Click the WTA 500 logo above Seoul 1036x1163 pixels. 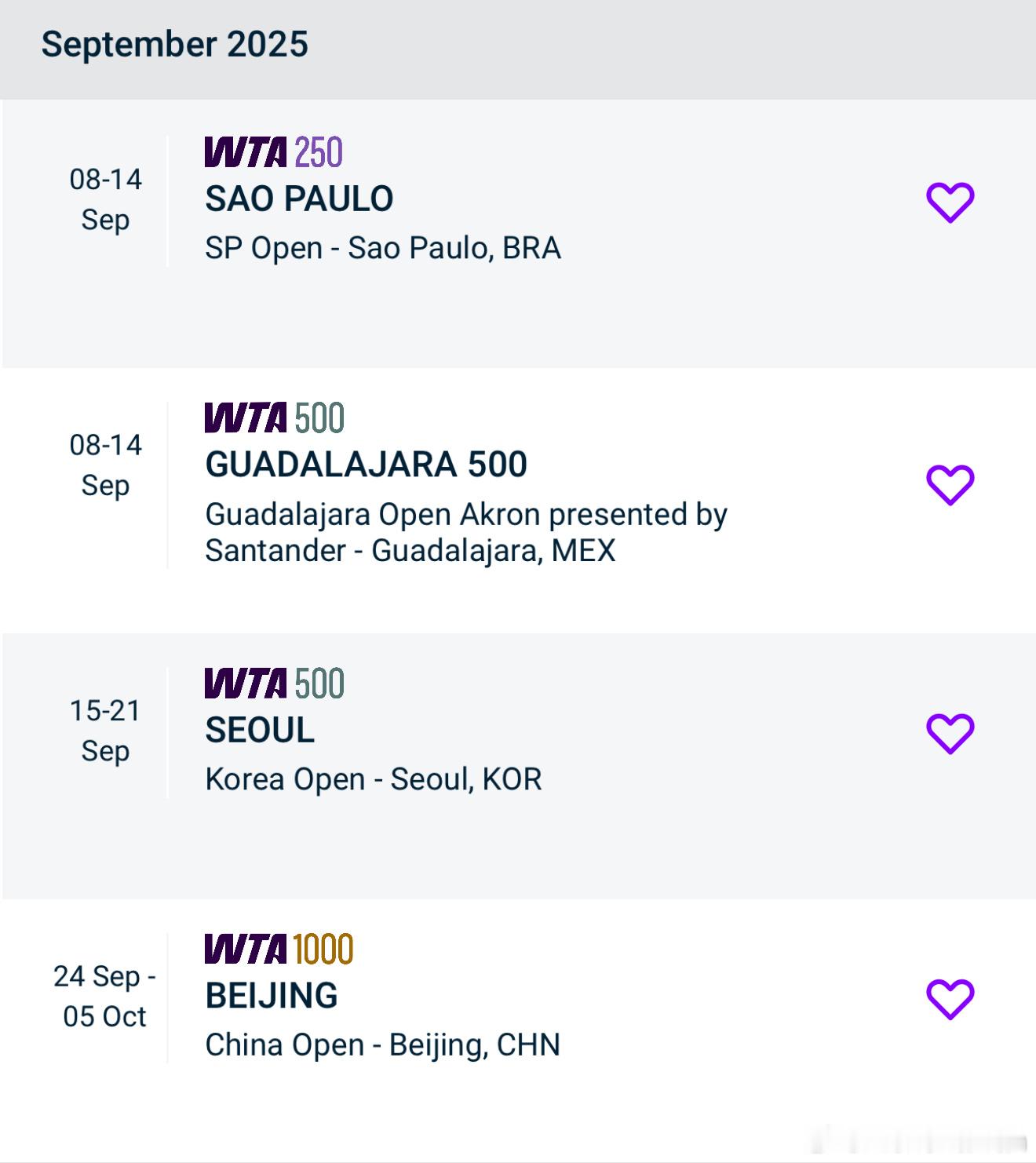(275, 683)
